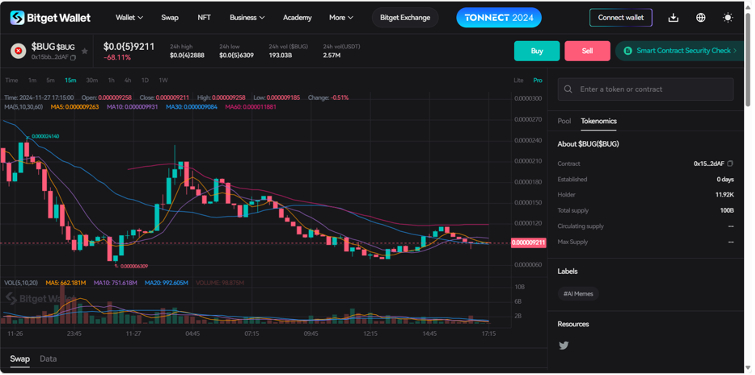The width and height of the screenshot is (755, 375).
Task: Open Smart Contract Security Check
Action: (x=679, y=51)
